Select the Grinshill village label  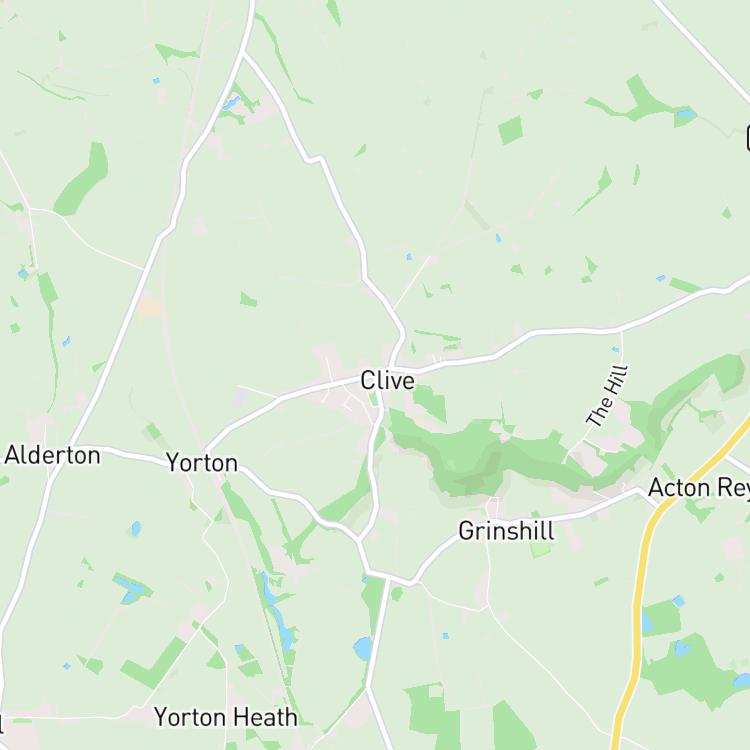point(507,531)
